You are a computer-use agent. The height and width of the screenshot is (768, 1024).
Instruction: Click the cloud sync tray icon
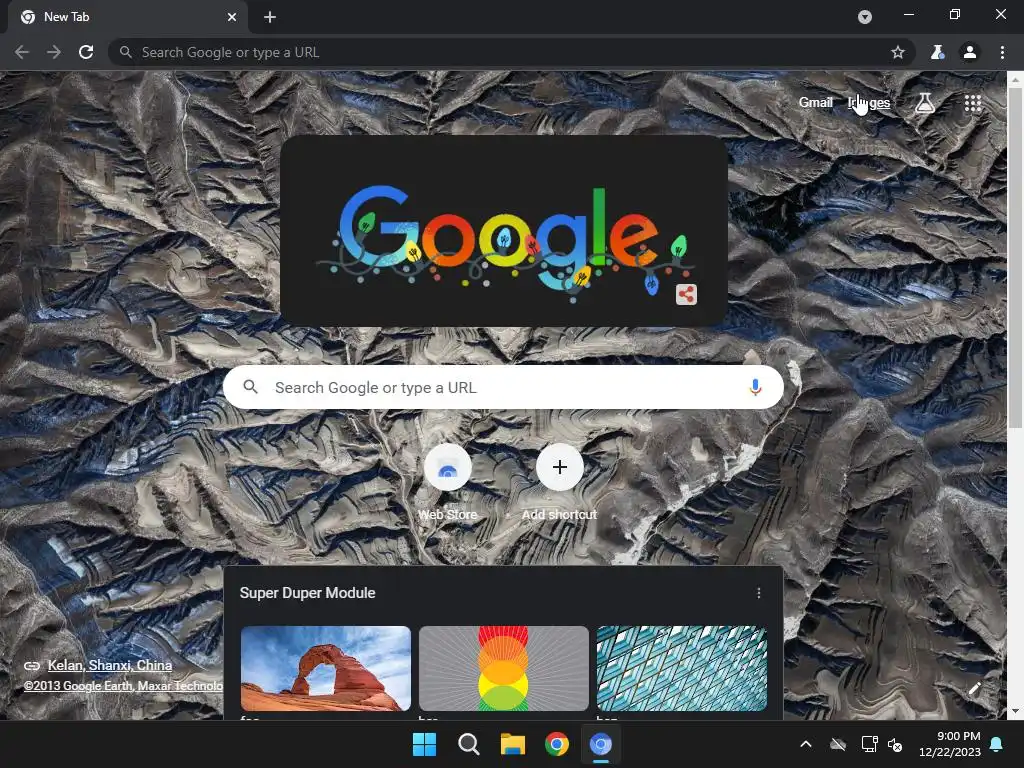838,744
